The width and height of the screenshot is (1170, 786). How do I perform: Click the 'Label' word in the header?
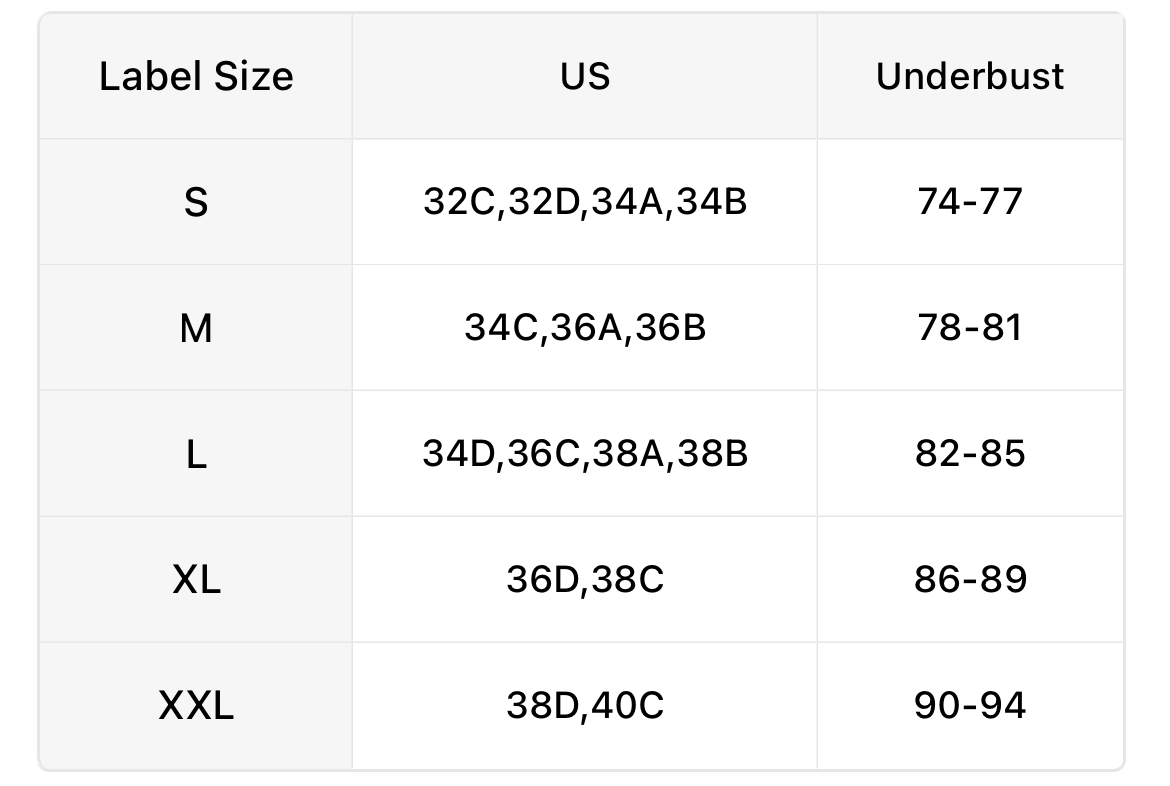click(x=147, y=77)
